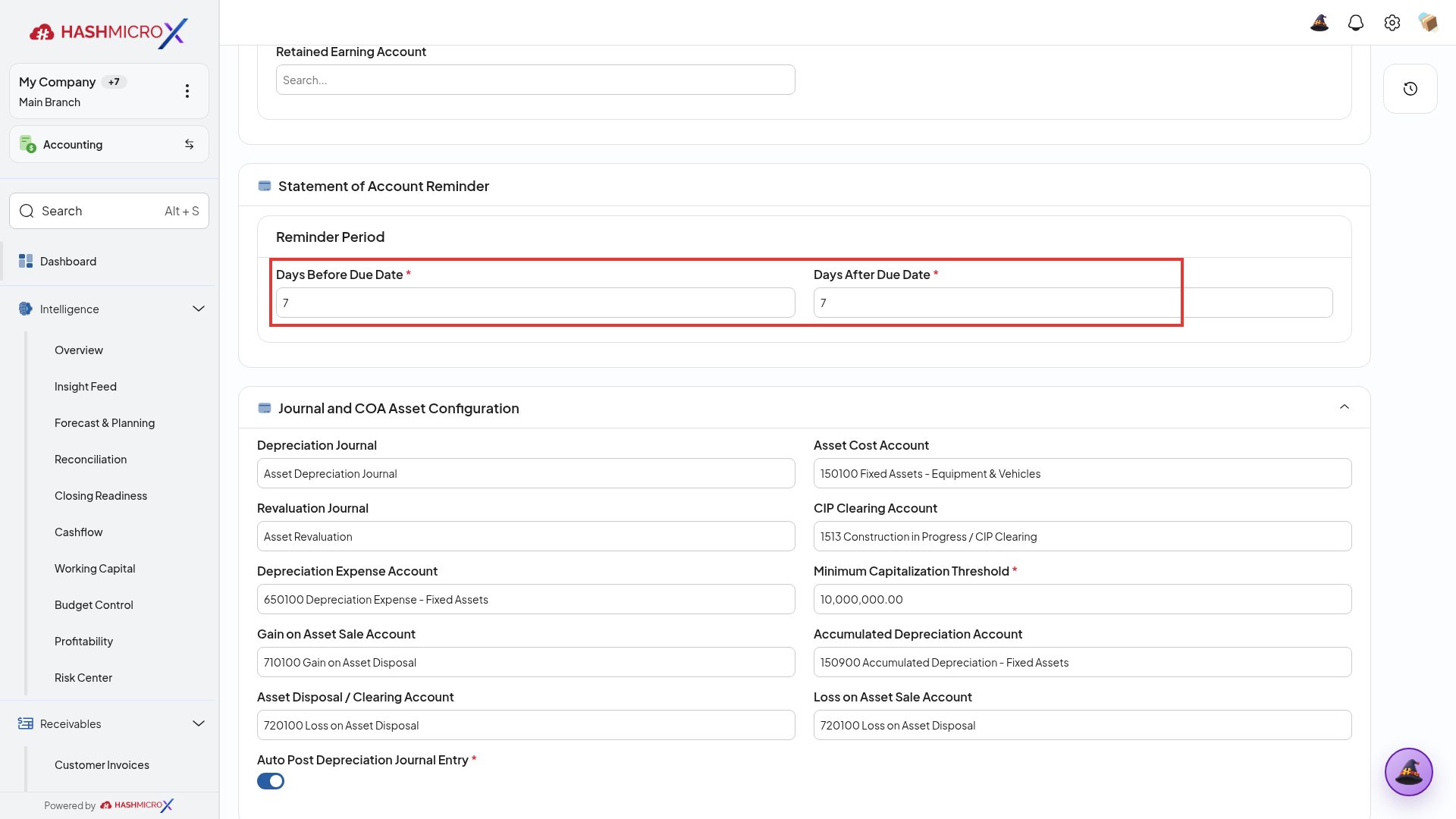Open the CIP Clearing Account dropdown
This screenshot has height=819, width=1456.
pyautogui.click(x=1083, y=536)
